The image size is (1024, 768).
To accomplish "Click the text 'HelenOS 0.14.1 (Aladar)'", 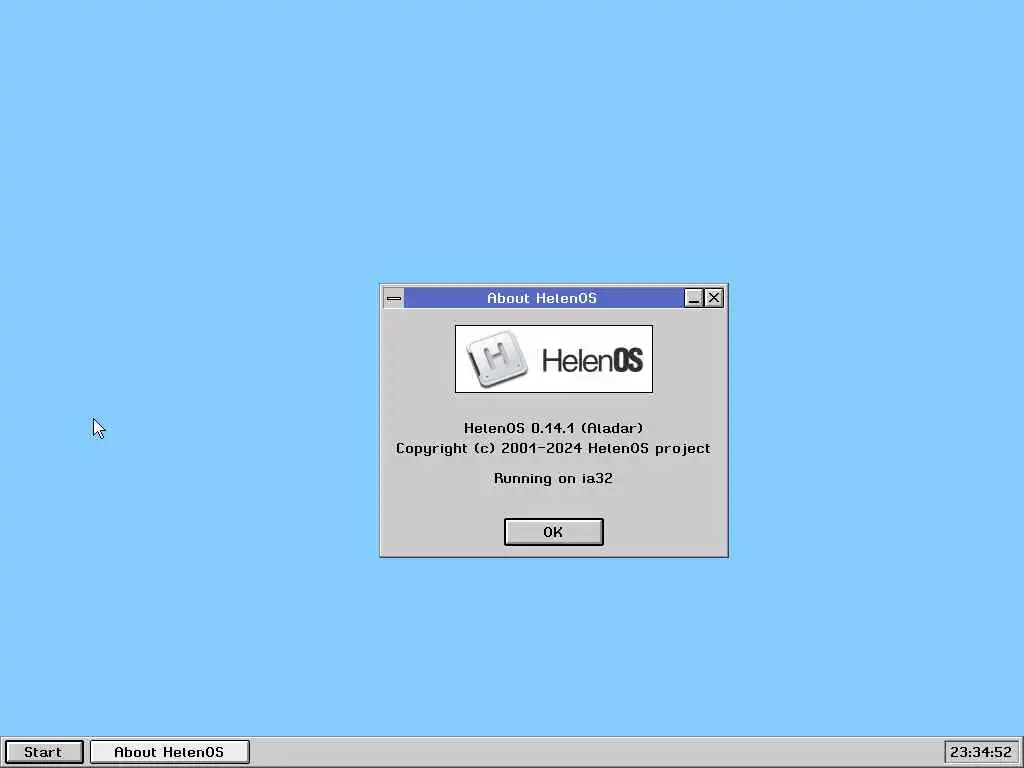I will pyautogui.click(x=553, y=428).
